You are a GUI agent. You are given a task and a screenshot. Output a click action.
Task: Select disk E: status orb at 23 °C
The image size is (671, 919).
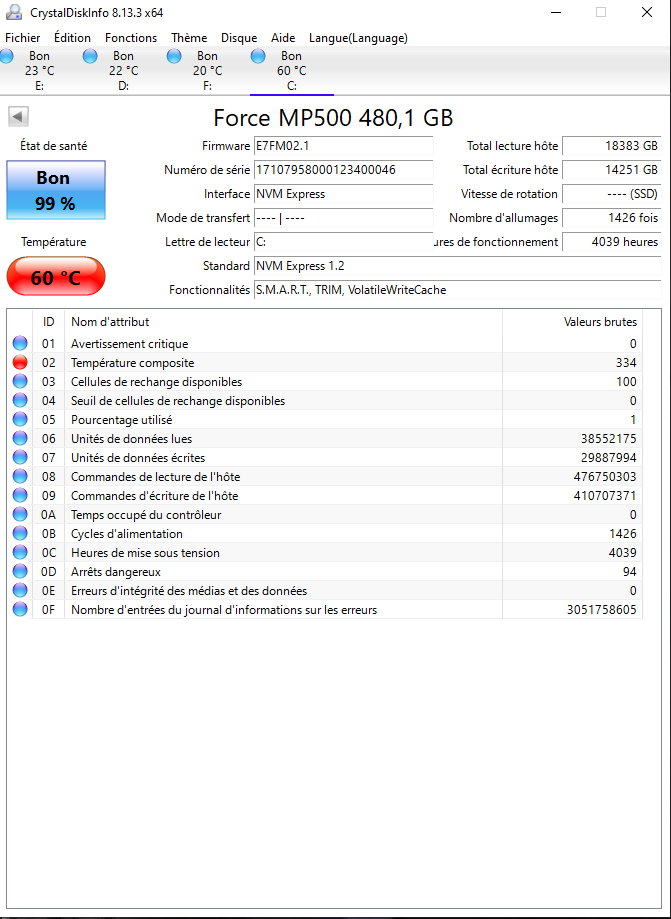6,56
